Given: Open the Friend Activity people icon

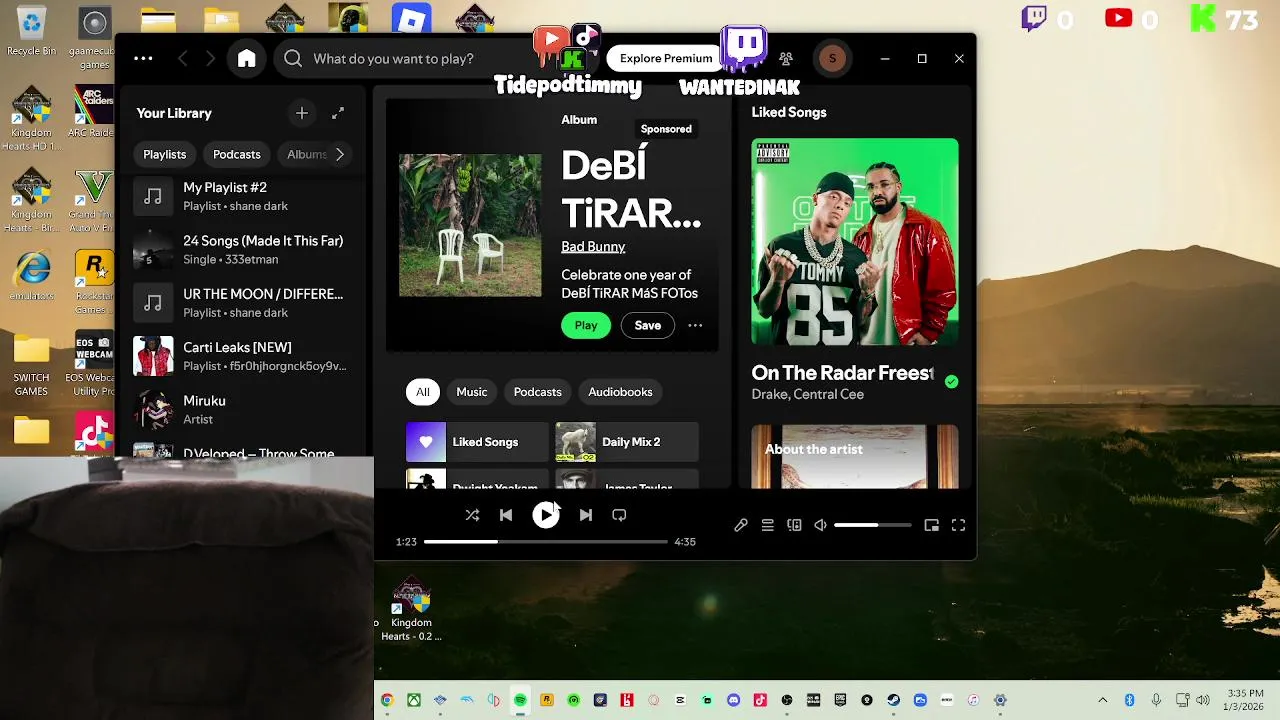Looking at the screenshot, I should [786, 59].
